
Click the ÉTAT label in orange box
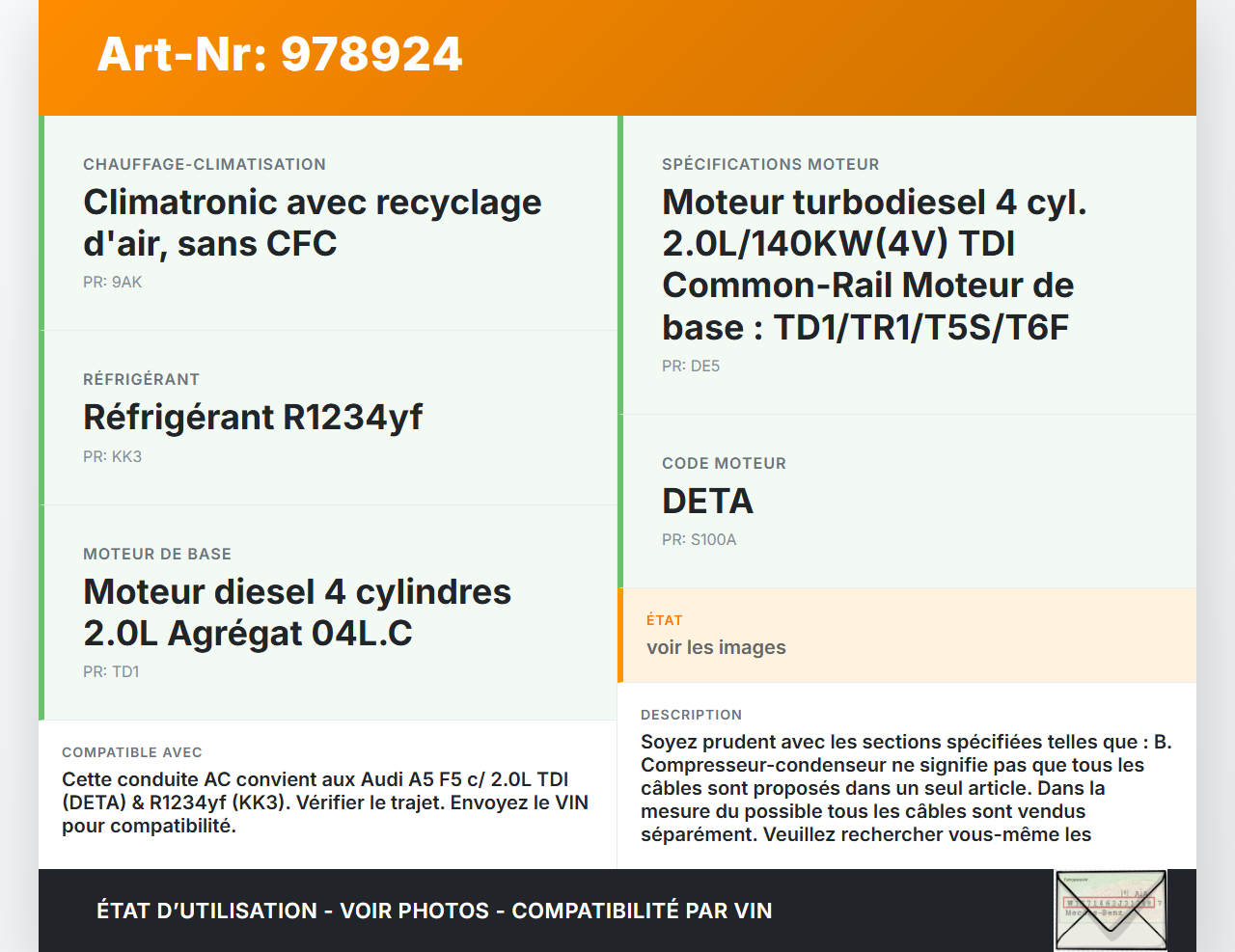[x=665, y=620]
